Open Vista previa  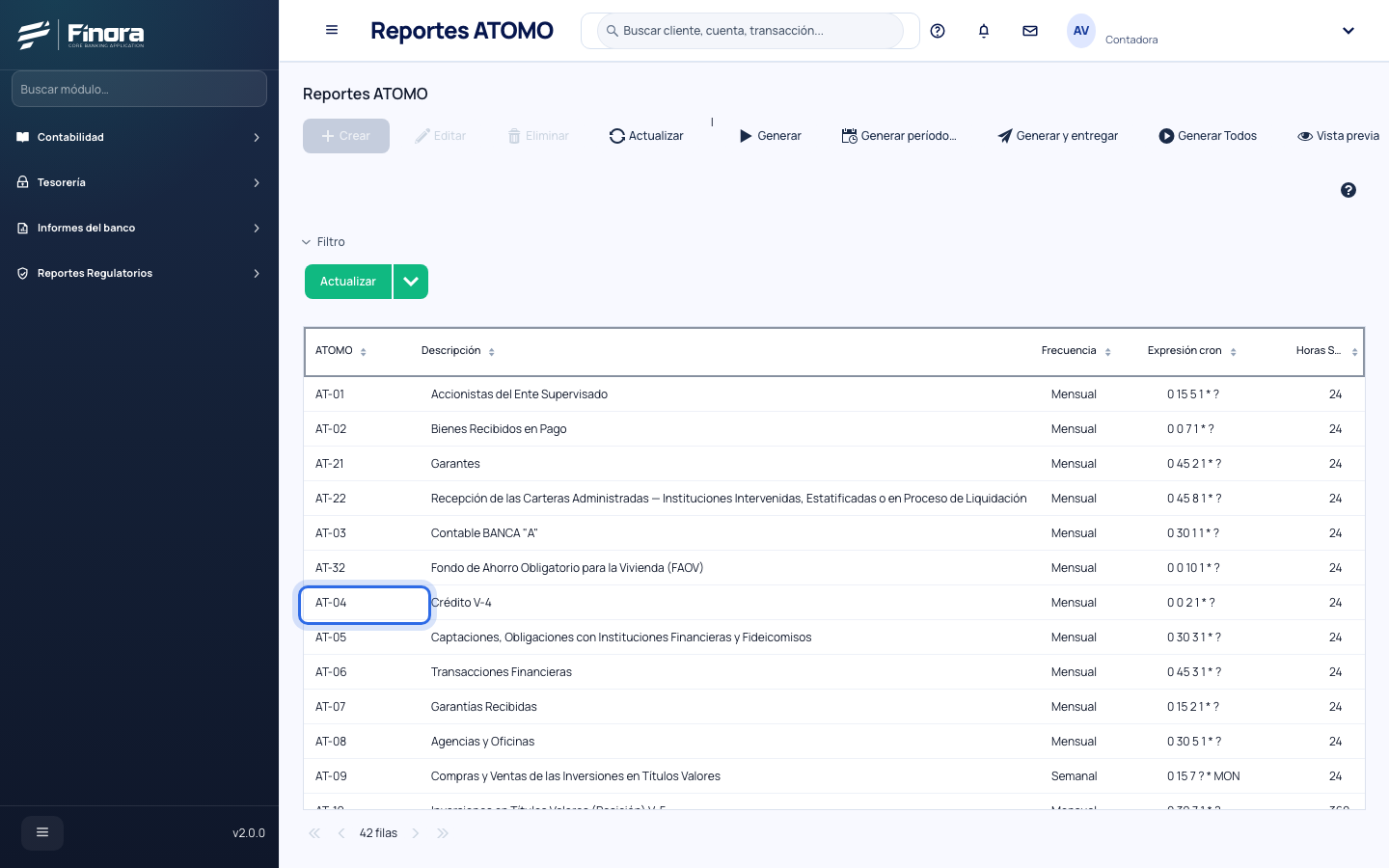tap(1338, 136)
